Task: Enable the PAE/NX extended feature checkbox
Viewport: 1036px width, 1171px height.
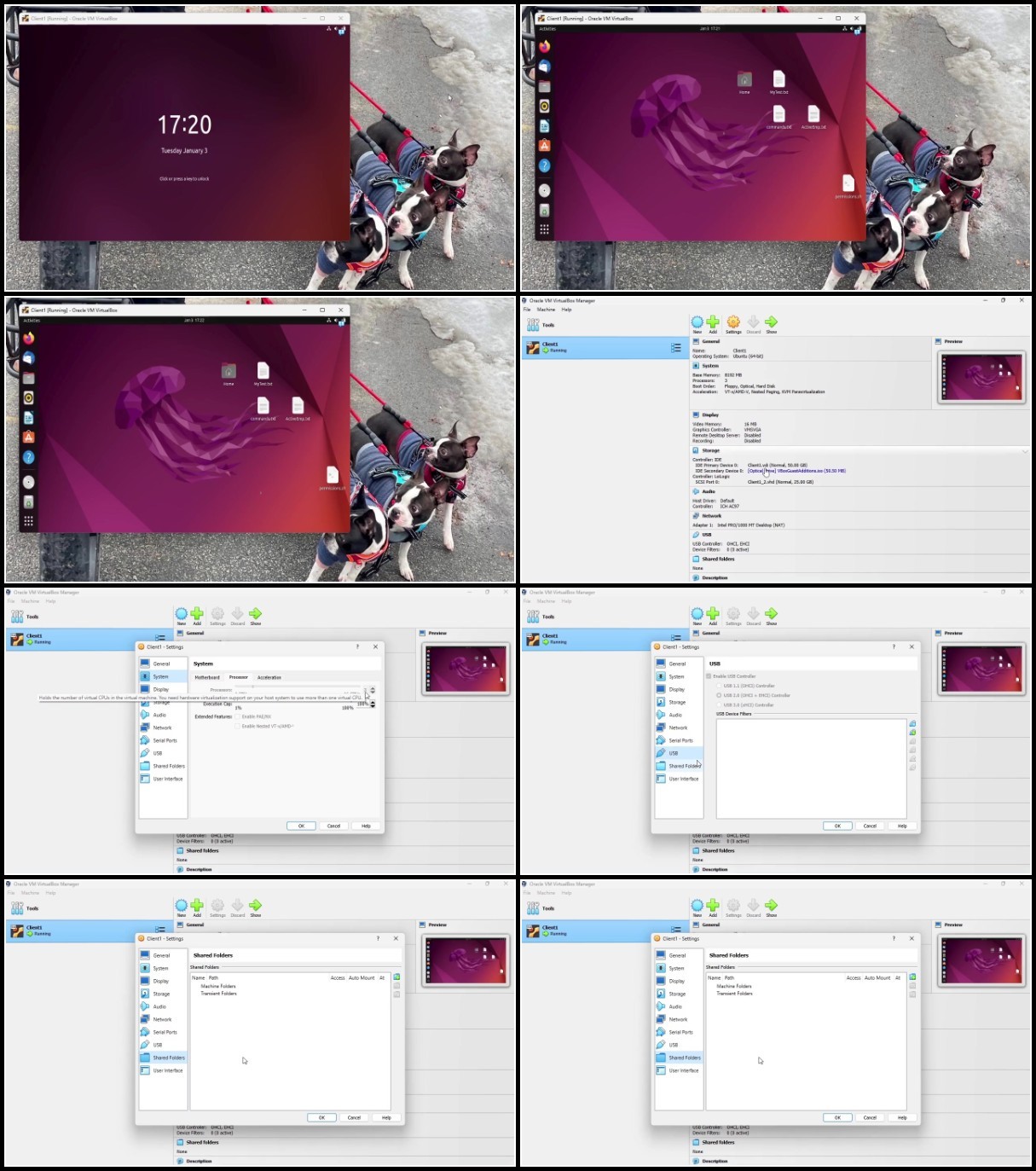Action: coord(238,716)
